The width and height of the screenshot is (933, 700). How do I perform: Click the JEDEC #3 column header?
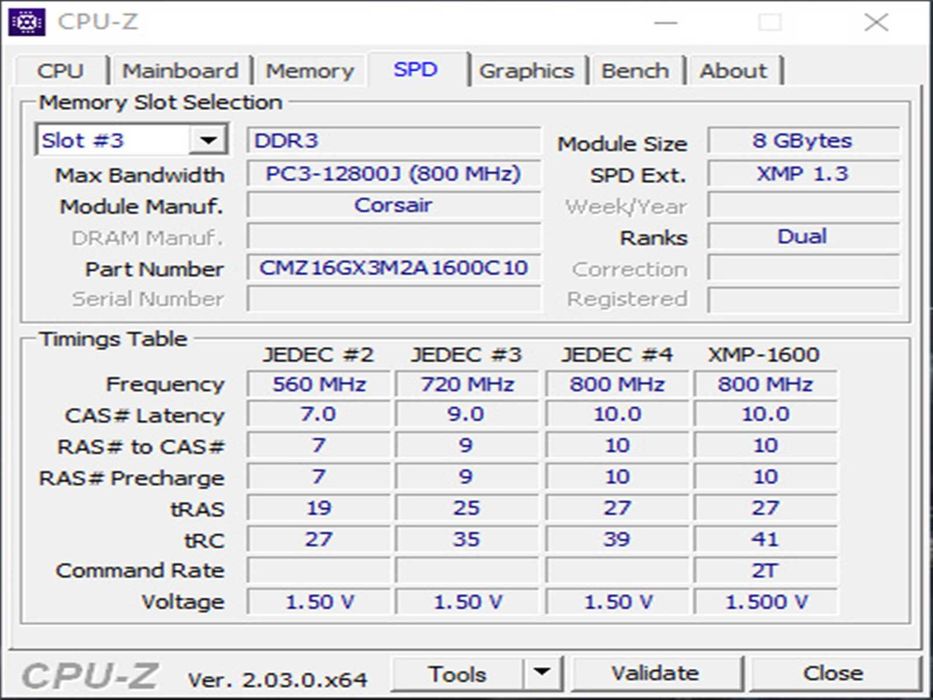pos(466,355)
